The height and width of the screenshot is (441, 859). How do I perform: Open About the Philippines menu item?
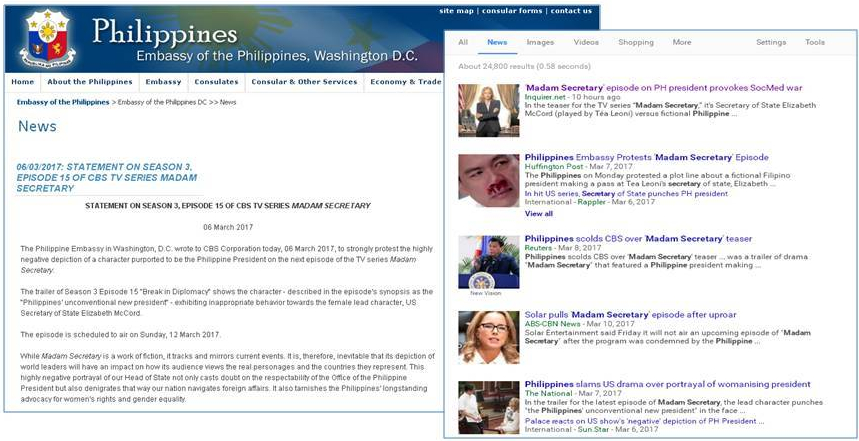pyautogui.click(x=89, y=82)
